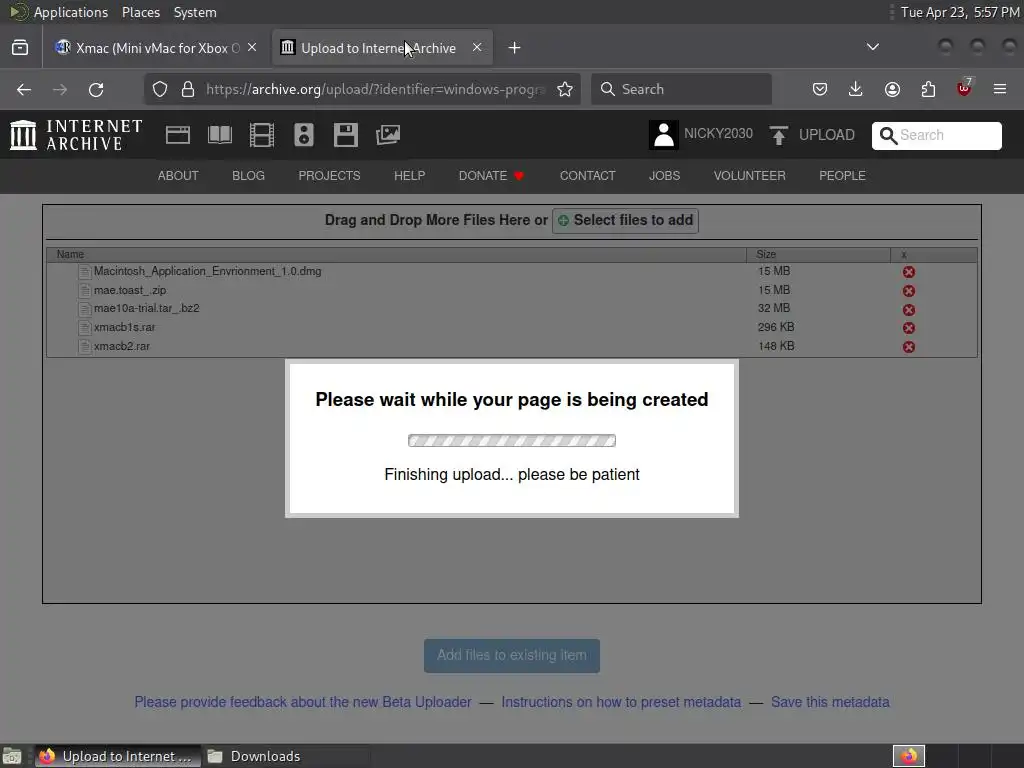Open Firefox View icon in tab bar
Viewport: 1024px width, 768px height.
pyautogui.click(x=20, y=48)
